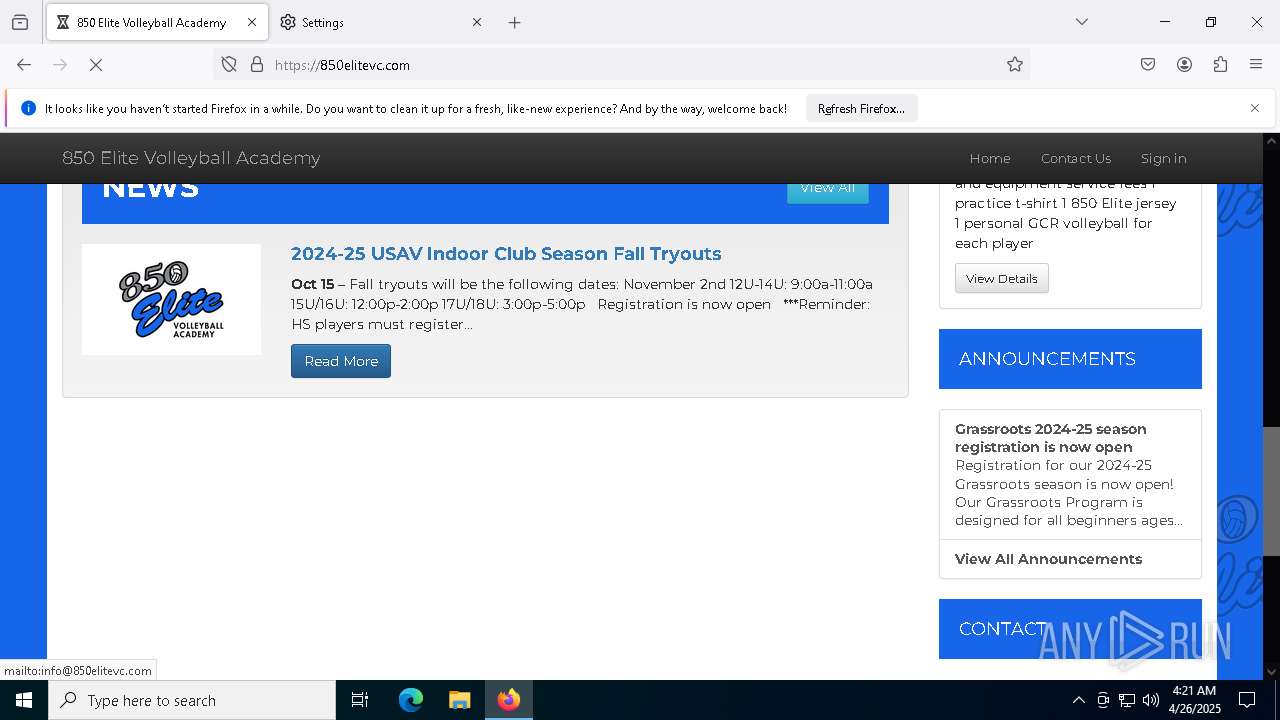Show site security lock information

(257, 65)
